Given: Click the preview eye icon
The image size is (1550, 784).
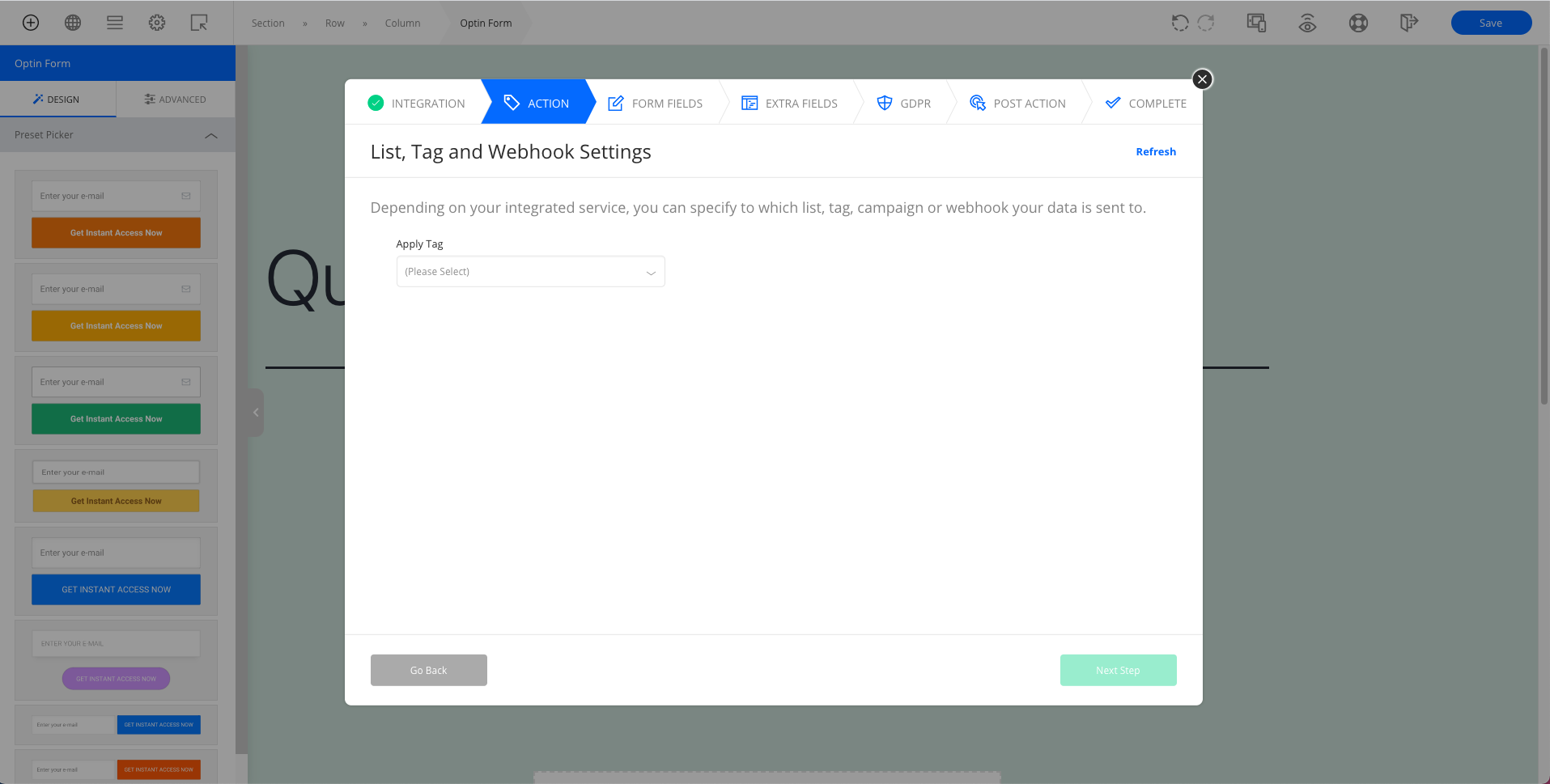Looking at the screenshot, I should 1307,23.
